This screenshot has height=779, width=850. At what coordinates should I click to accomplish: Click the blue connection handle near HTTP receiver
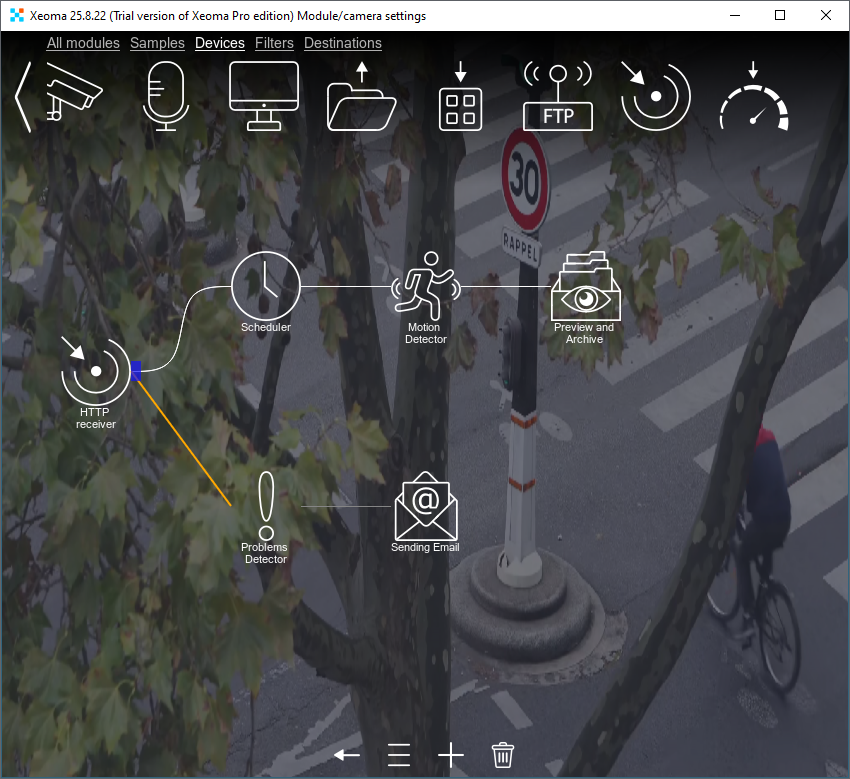(136, 370)
